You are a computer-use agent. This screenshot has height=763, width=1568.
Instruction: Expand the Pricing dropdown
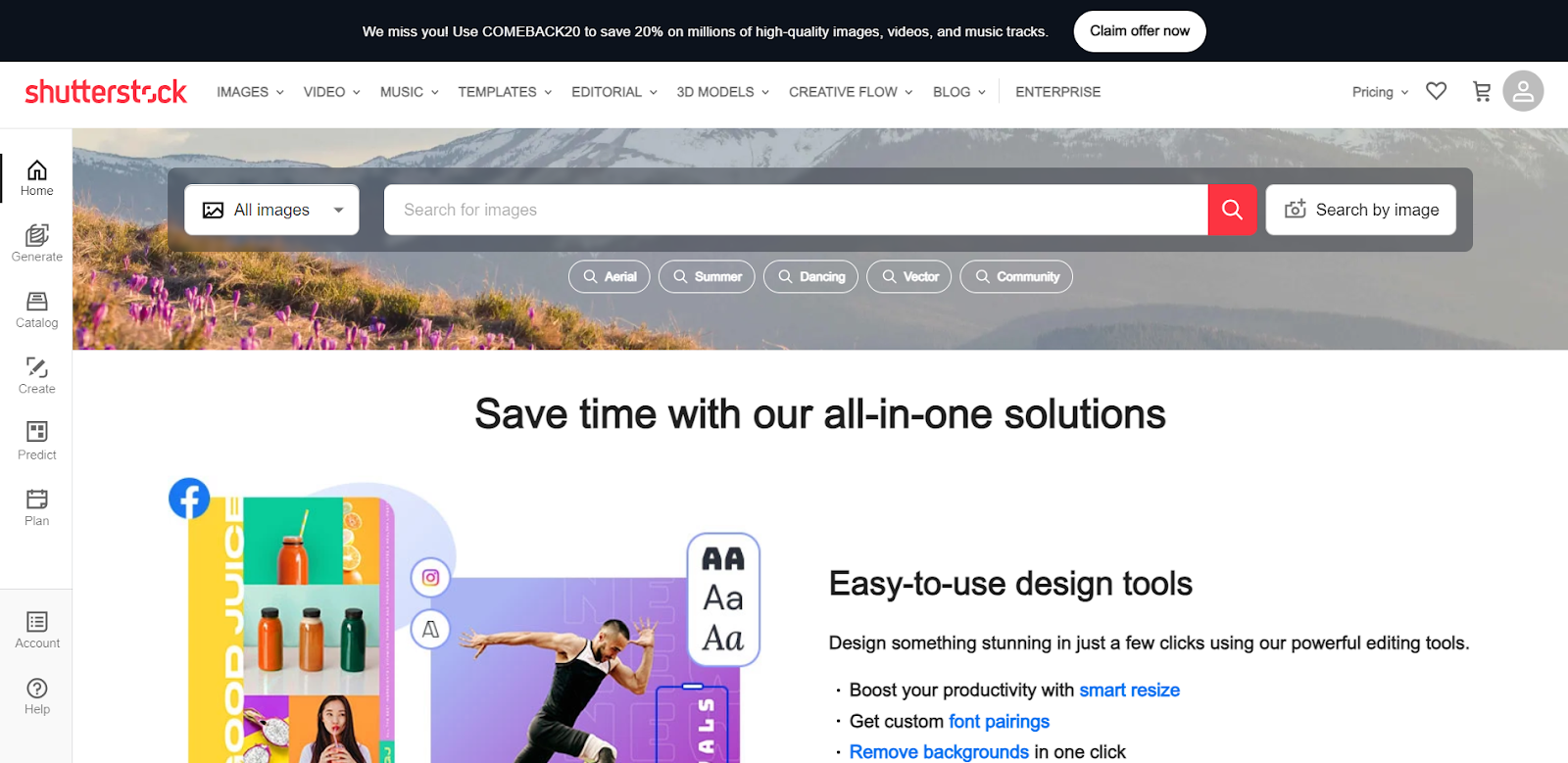pyautogui.click(x=1380, y=92)
